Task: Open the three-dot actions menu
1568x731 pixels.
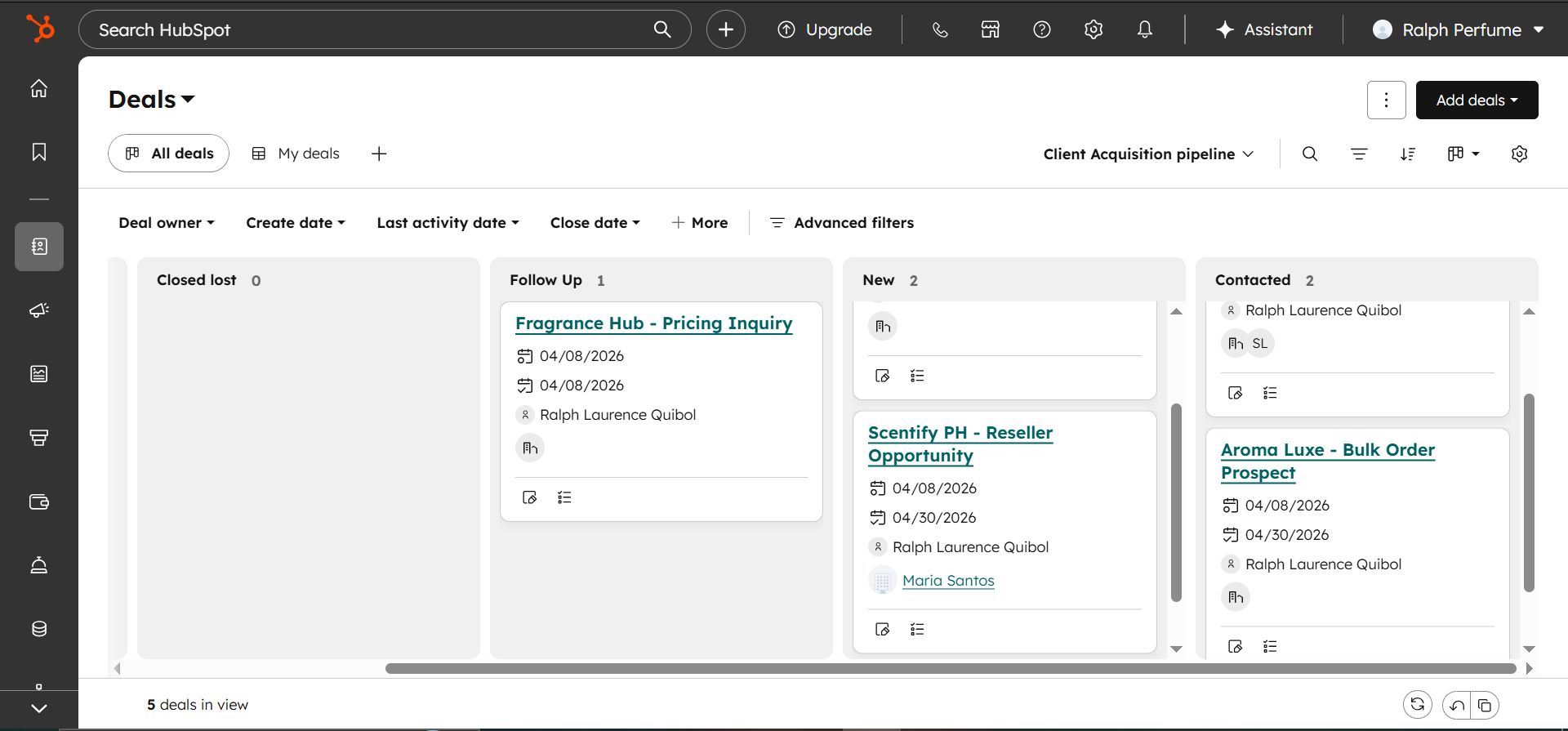Action: 1387,100
